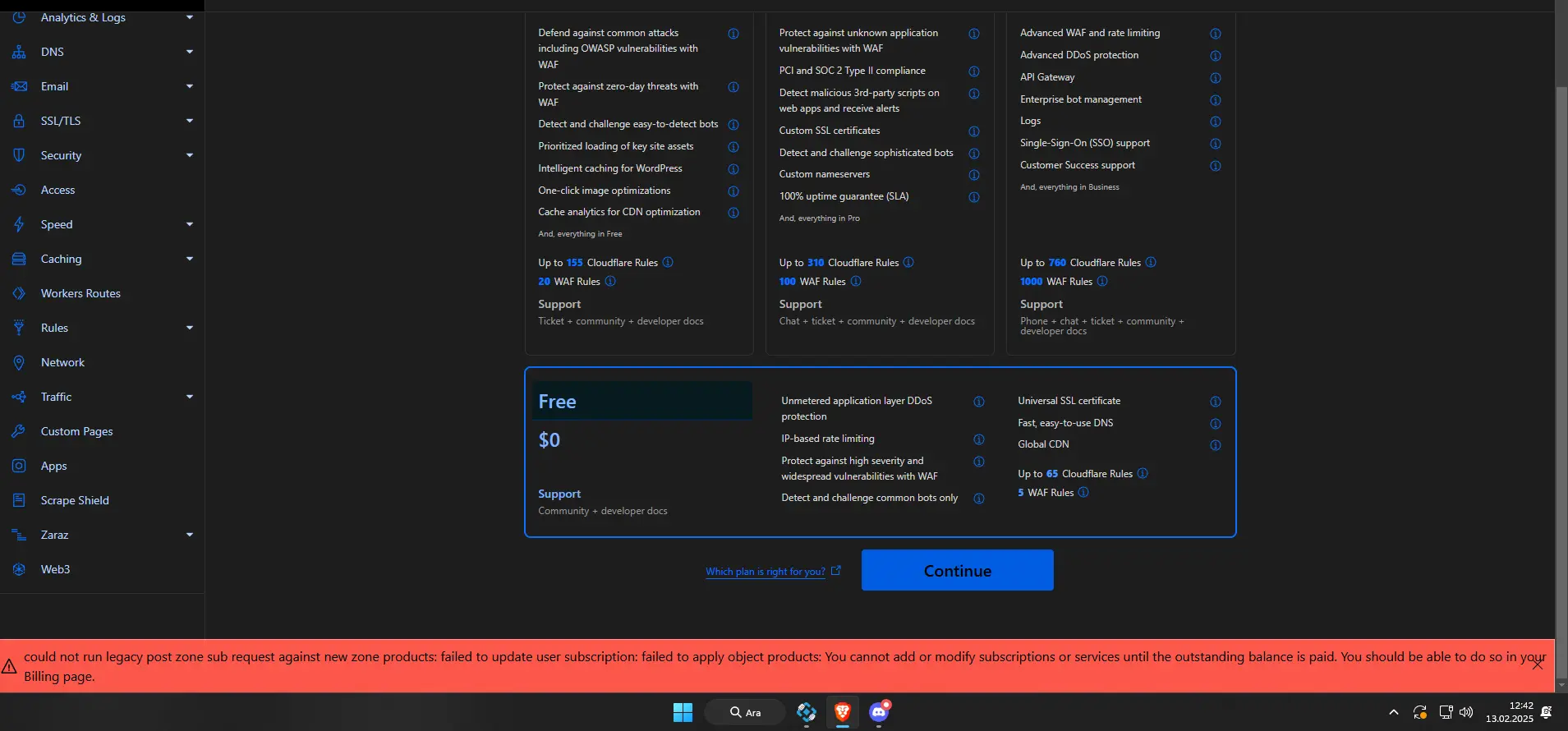The height and width of the screenshot is (731, 1568).
Task: Expand the Rules section arrow
Action: coord(190,328)
